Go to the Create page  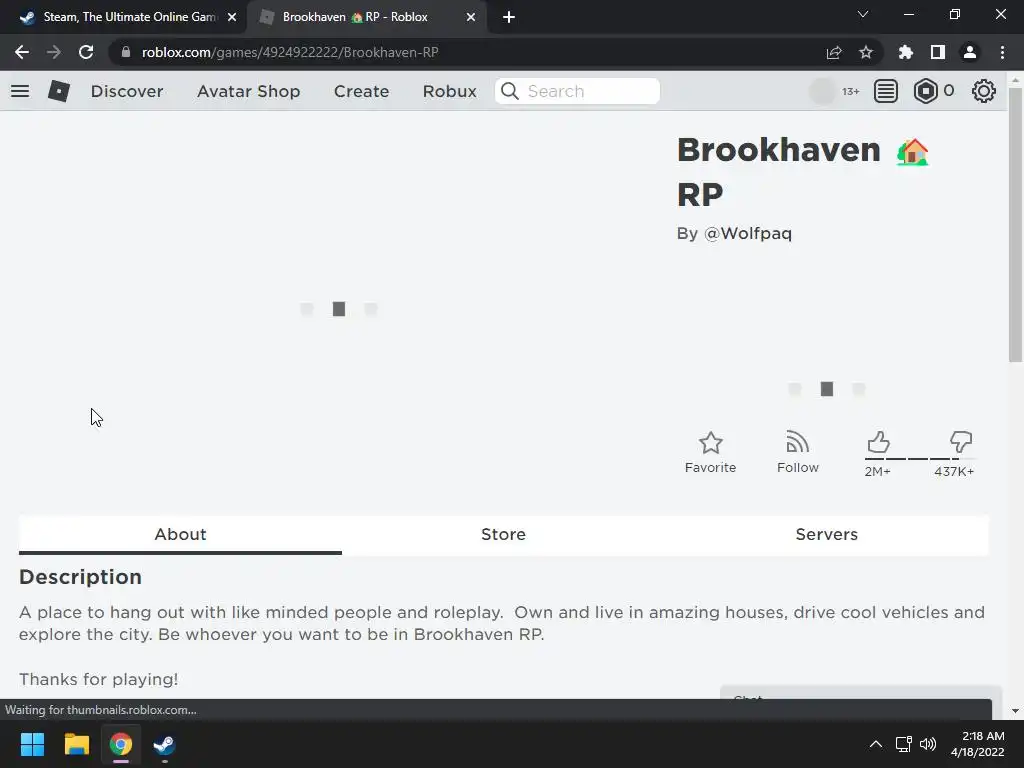pyautogui.click(x=361, y=91)
